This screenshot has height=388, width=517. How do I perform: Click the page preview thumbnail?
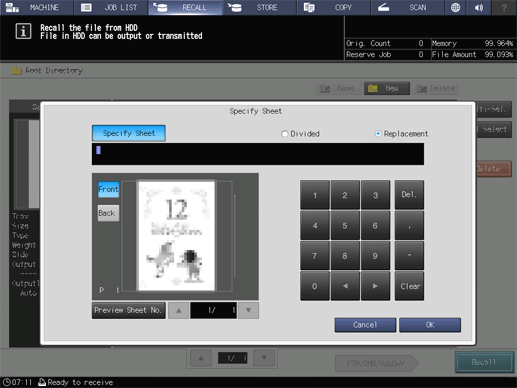pyautogui.click(x=176, y=236)
